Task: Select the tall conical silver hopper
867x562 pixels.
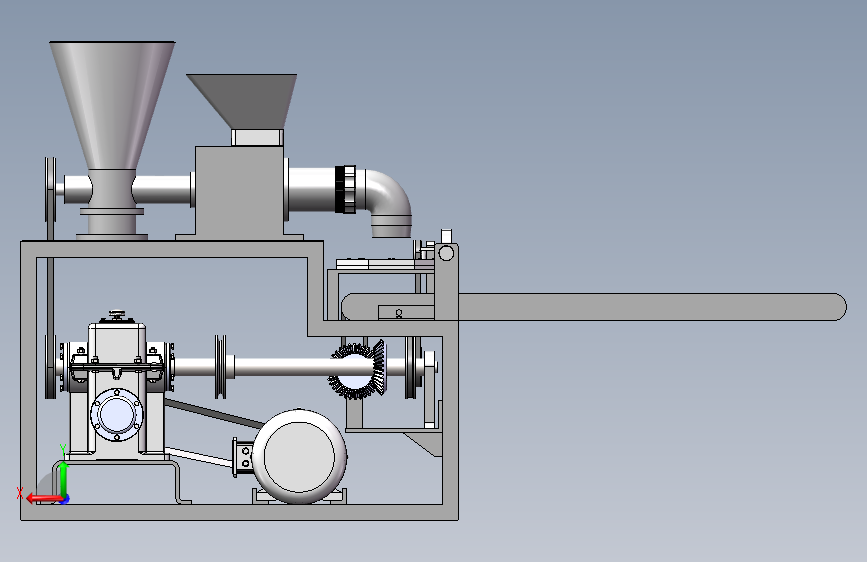Action: point(112,105)
